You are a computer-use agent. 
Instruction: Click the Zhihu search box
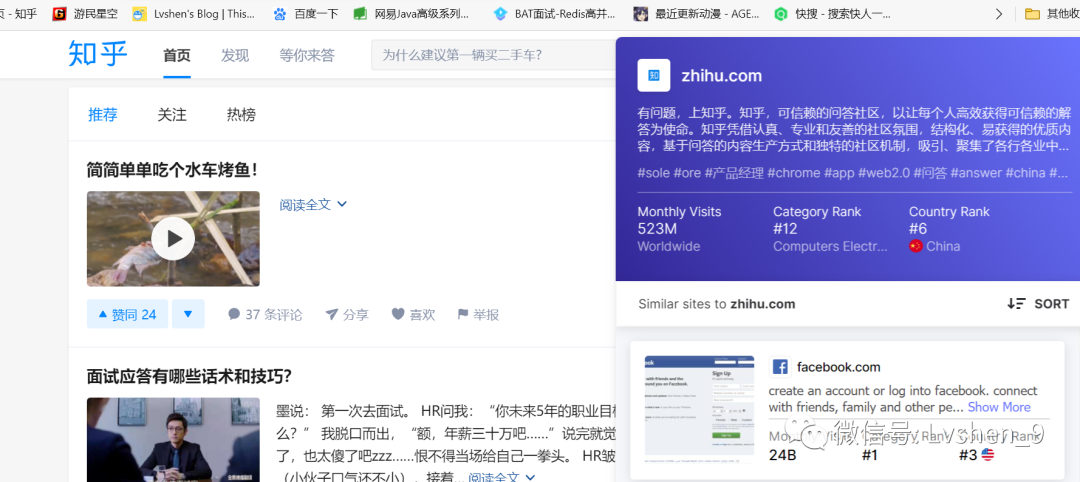(493, 55)
